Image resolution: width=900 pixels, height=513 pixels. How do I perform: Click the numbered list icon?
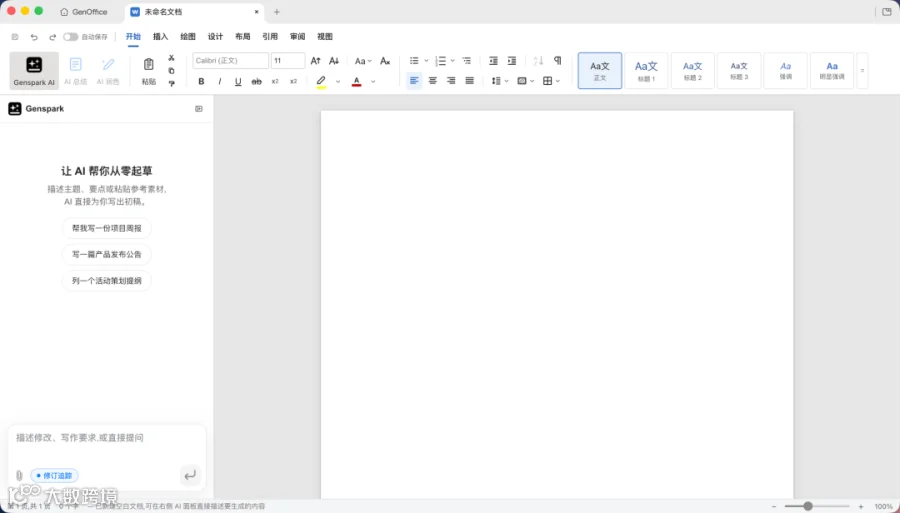[x=441, y=60]
